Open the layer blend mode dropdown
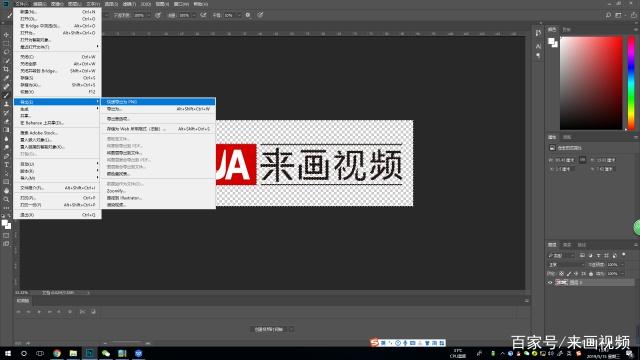 point(567,264)
